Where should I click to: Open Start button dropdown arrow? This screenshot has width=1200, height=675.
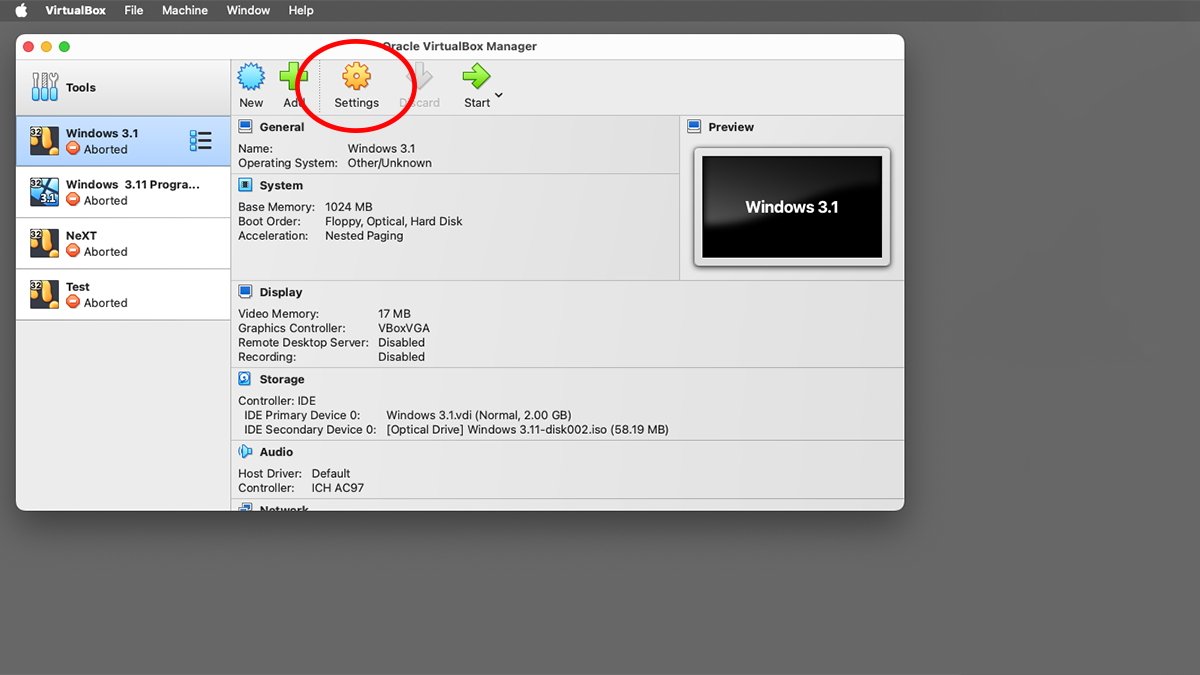[498, 96]
